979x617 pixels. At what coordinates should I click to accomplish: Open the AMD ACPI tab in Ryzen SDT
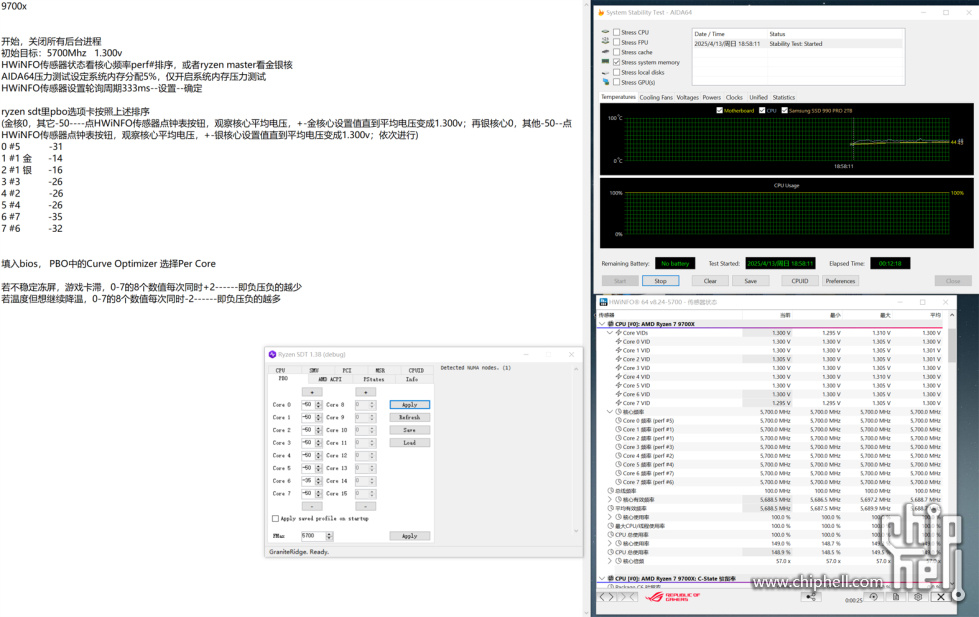(330, 379)
